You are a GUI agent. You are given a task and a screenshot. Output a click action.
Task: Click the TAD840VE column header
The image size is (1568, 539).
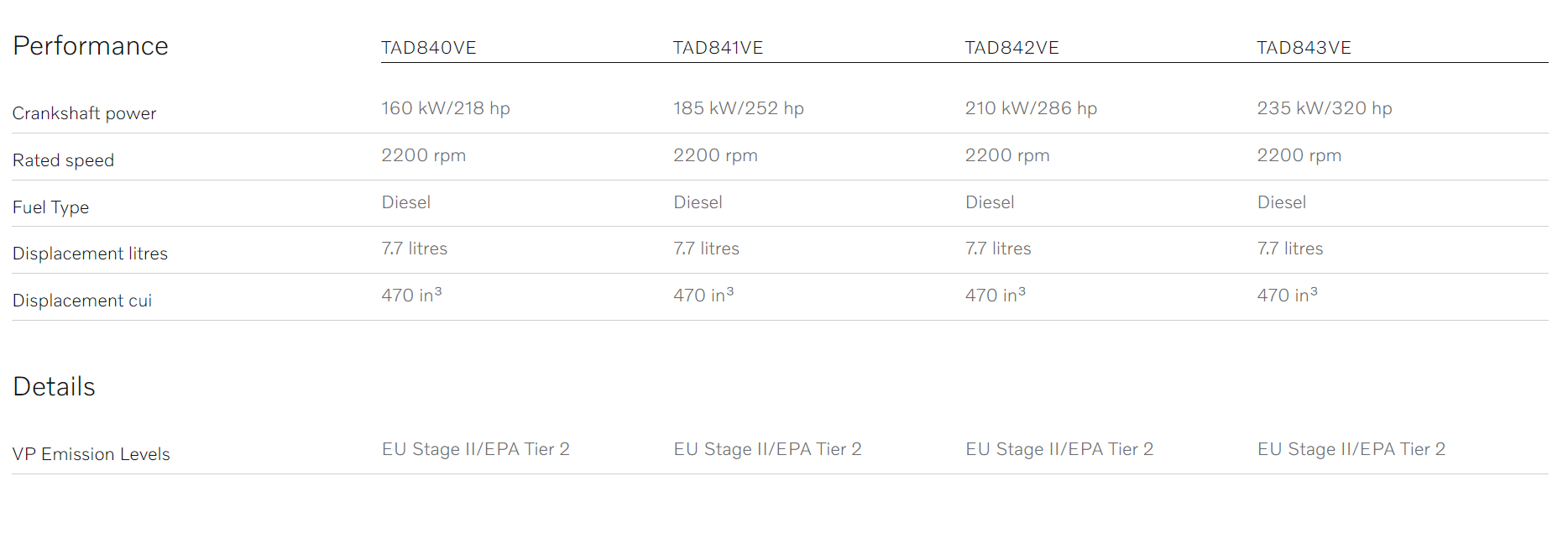[x=429, y=48]
